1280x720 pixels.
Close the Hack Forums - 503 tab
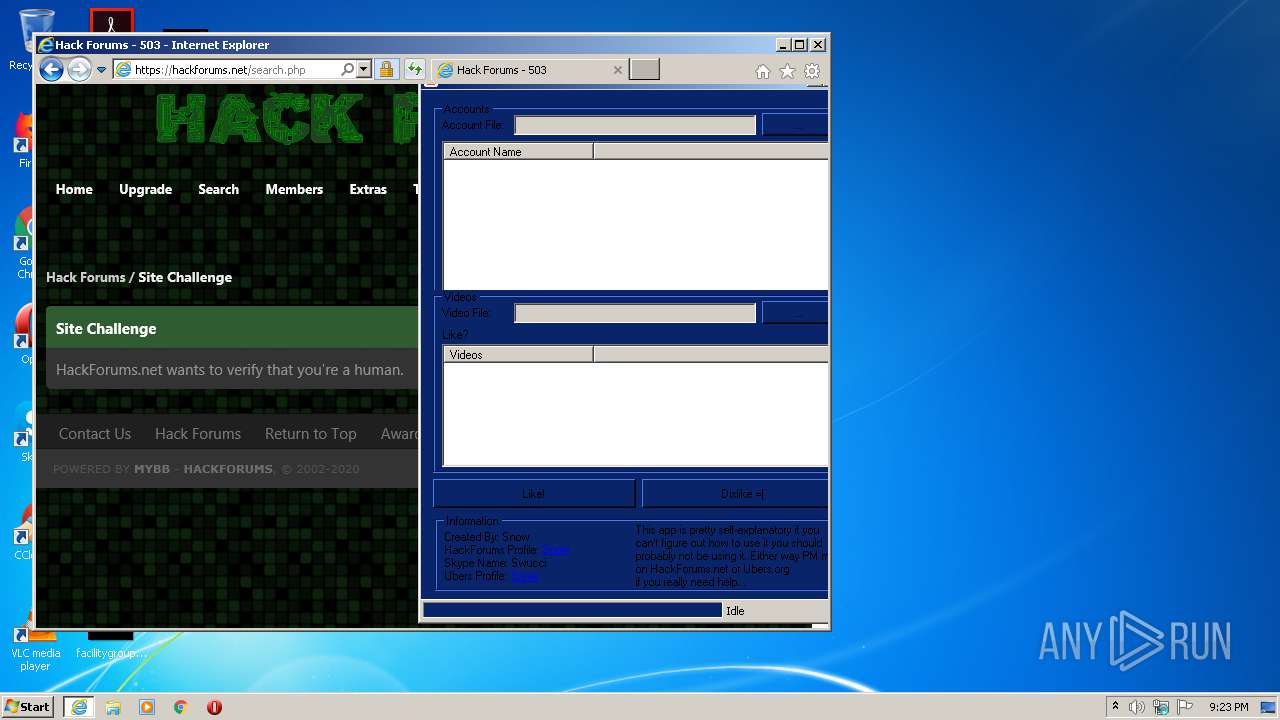tap(618, 70)
